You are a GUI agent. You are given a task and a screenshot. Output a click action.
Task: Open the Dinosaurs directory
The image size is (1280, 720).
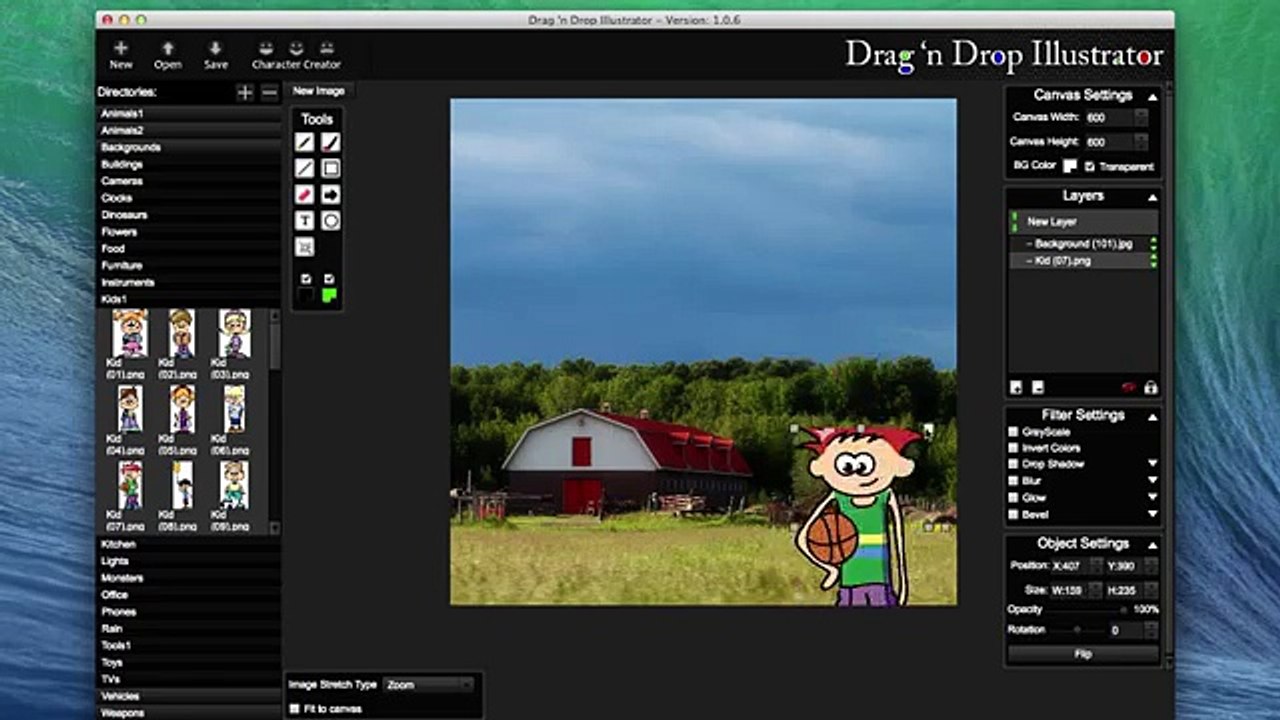click(x=188, y=215)
